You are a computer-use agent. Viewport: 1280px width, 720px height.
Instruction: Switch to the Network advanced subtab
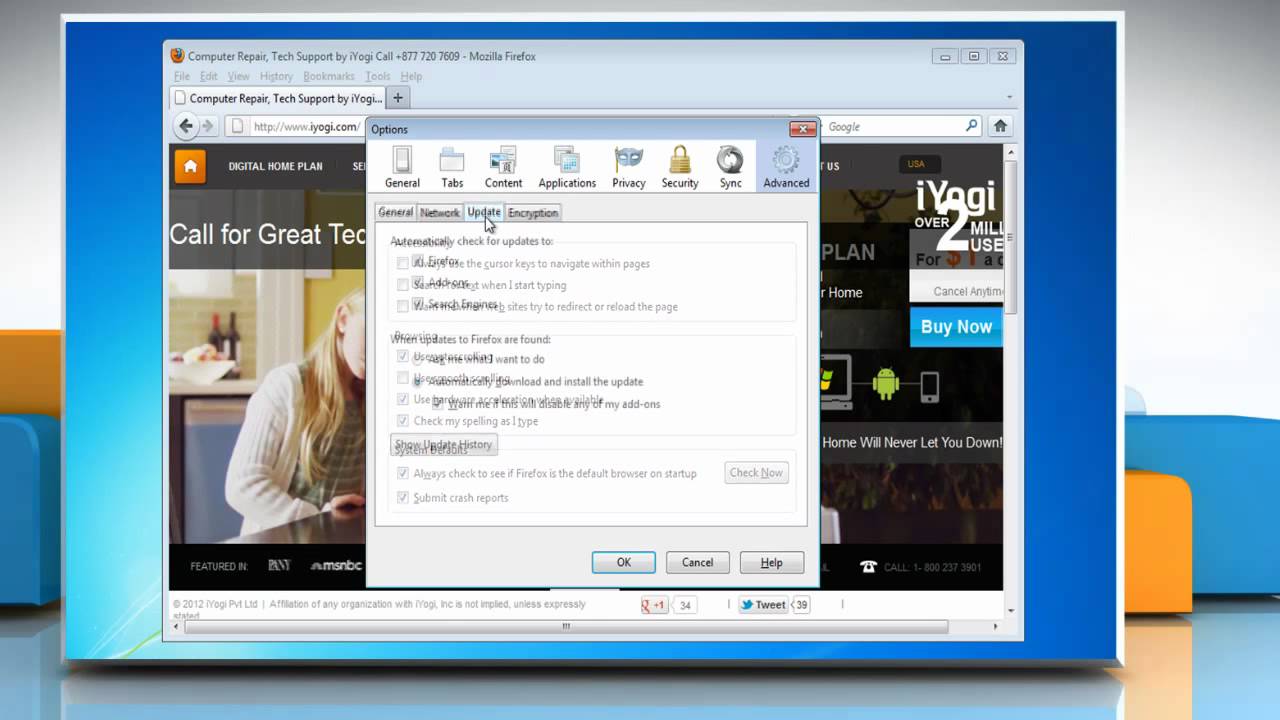[439, 212]
